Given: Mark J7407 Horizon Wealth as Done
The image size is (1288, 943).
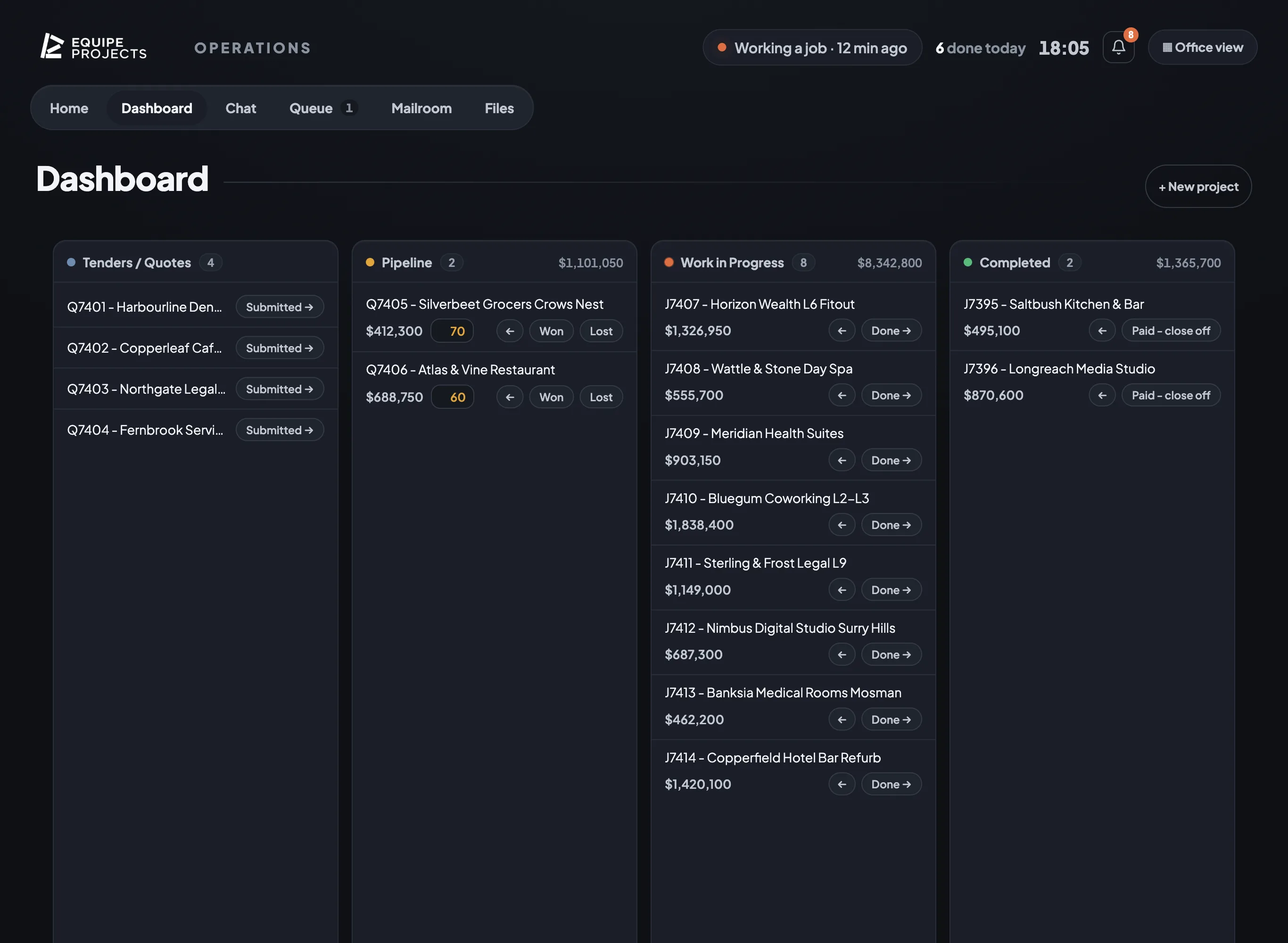Looking at the screenshot, I should (x=891, y=331).
